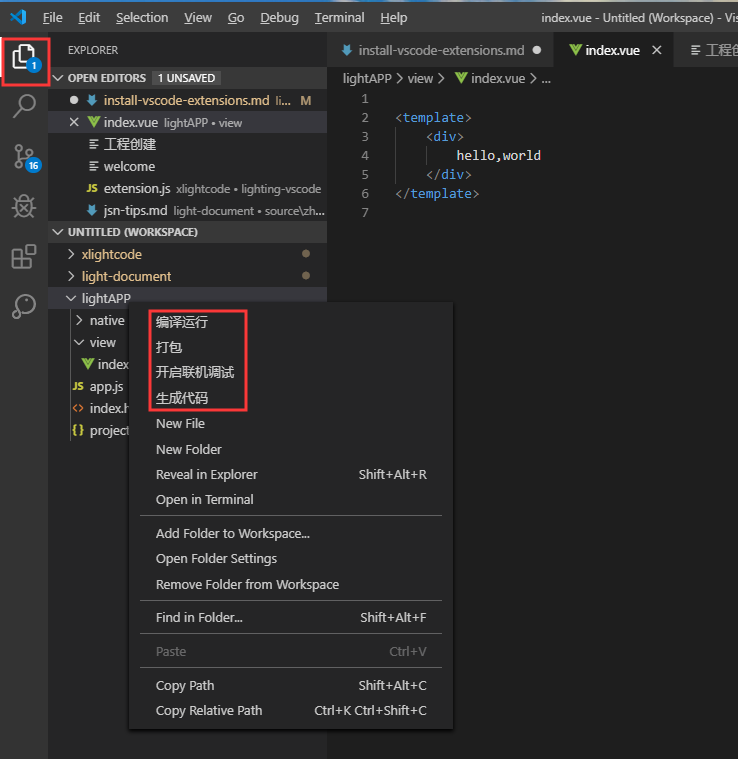Image resolution: width=738 pixels, height=759 pixels.
Task: Close index.vue in Open Editors list
Action: tap(74, 122)
